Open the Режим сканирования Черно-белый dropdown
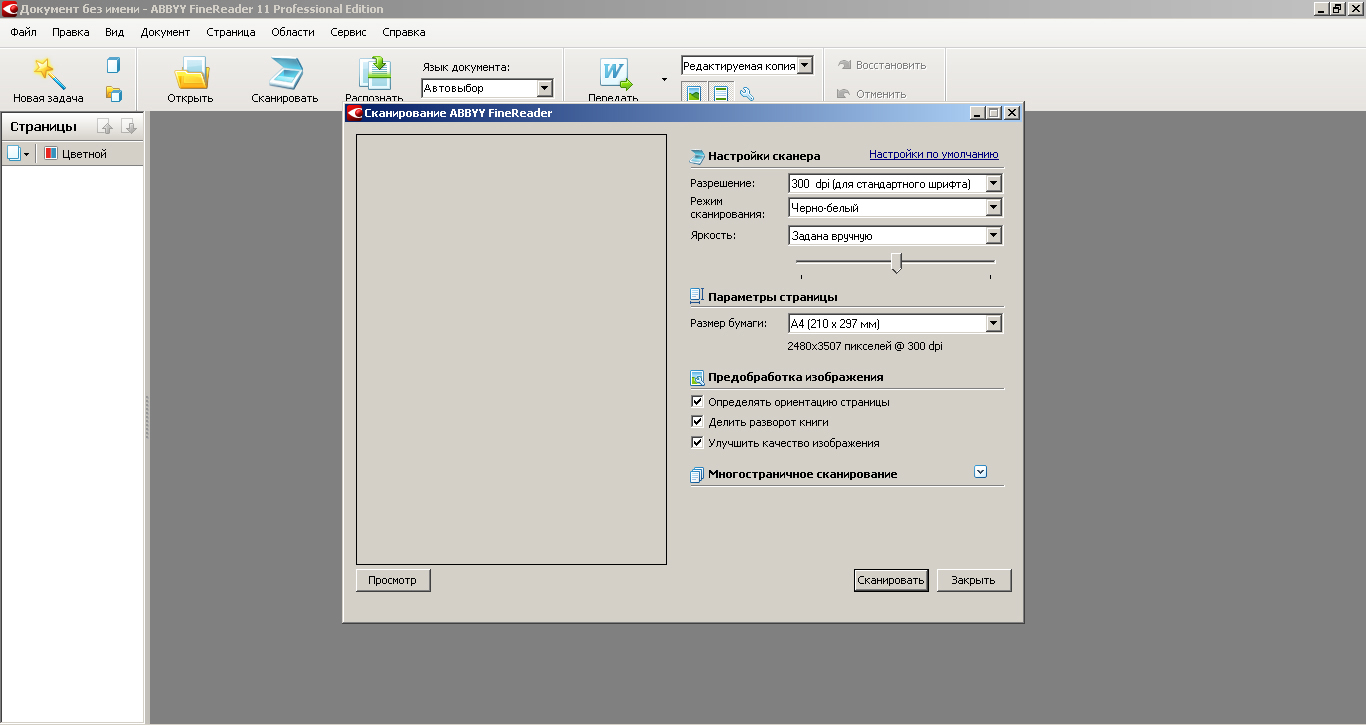 (x=993, y=208)
